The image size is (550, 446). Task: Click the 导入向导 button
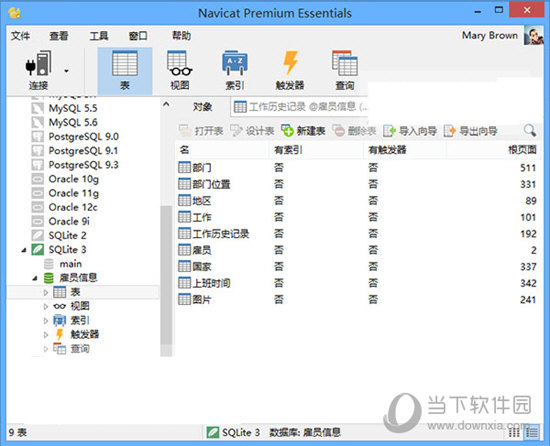(410, 131)
